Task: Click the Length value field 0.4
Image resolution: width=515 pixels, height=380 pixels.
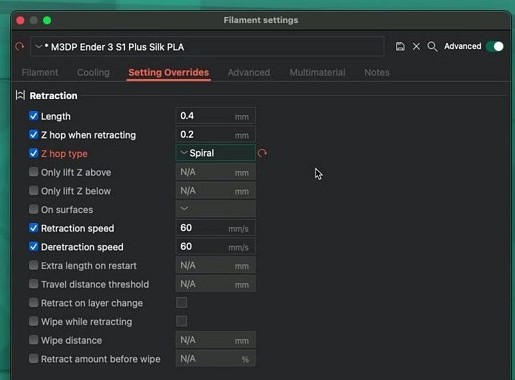Action: click(216, 116)
